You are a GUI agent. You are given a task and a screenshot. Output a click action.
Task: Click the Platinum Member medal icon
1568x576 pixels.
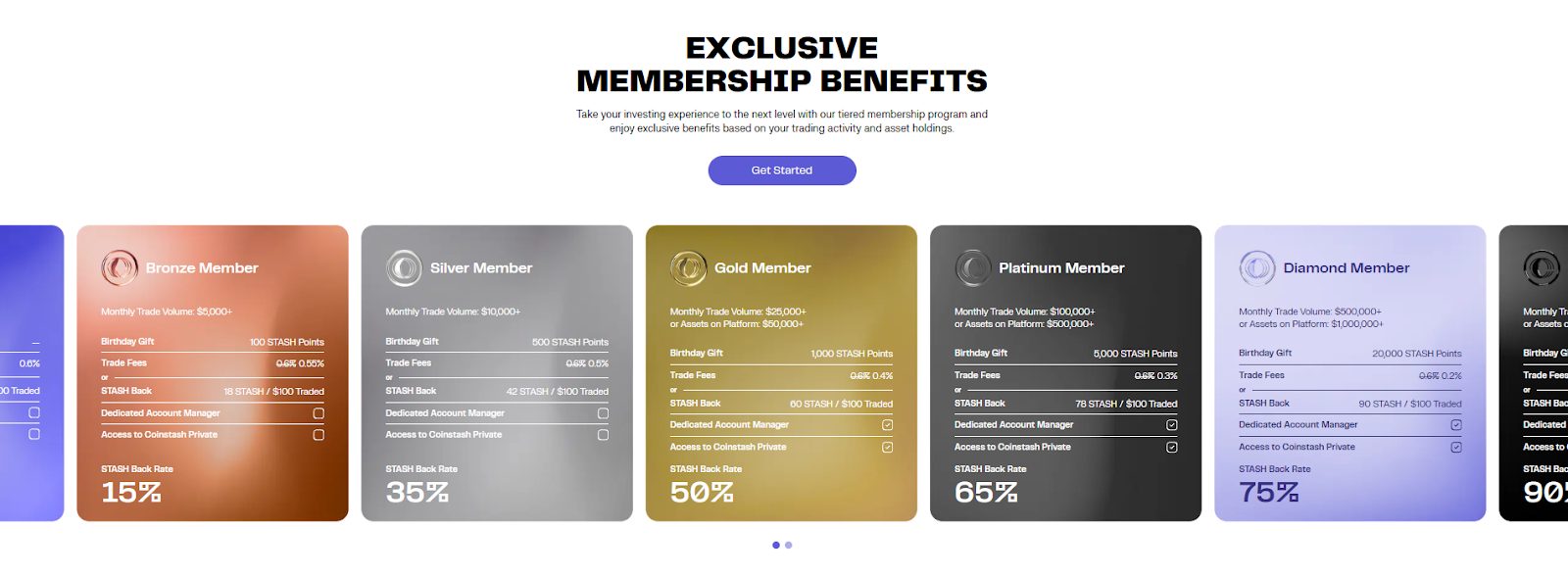(x=973, y=267)
